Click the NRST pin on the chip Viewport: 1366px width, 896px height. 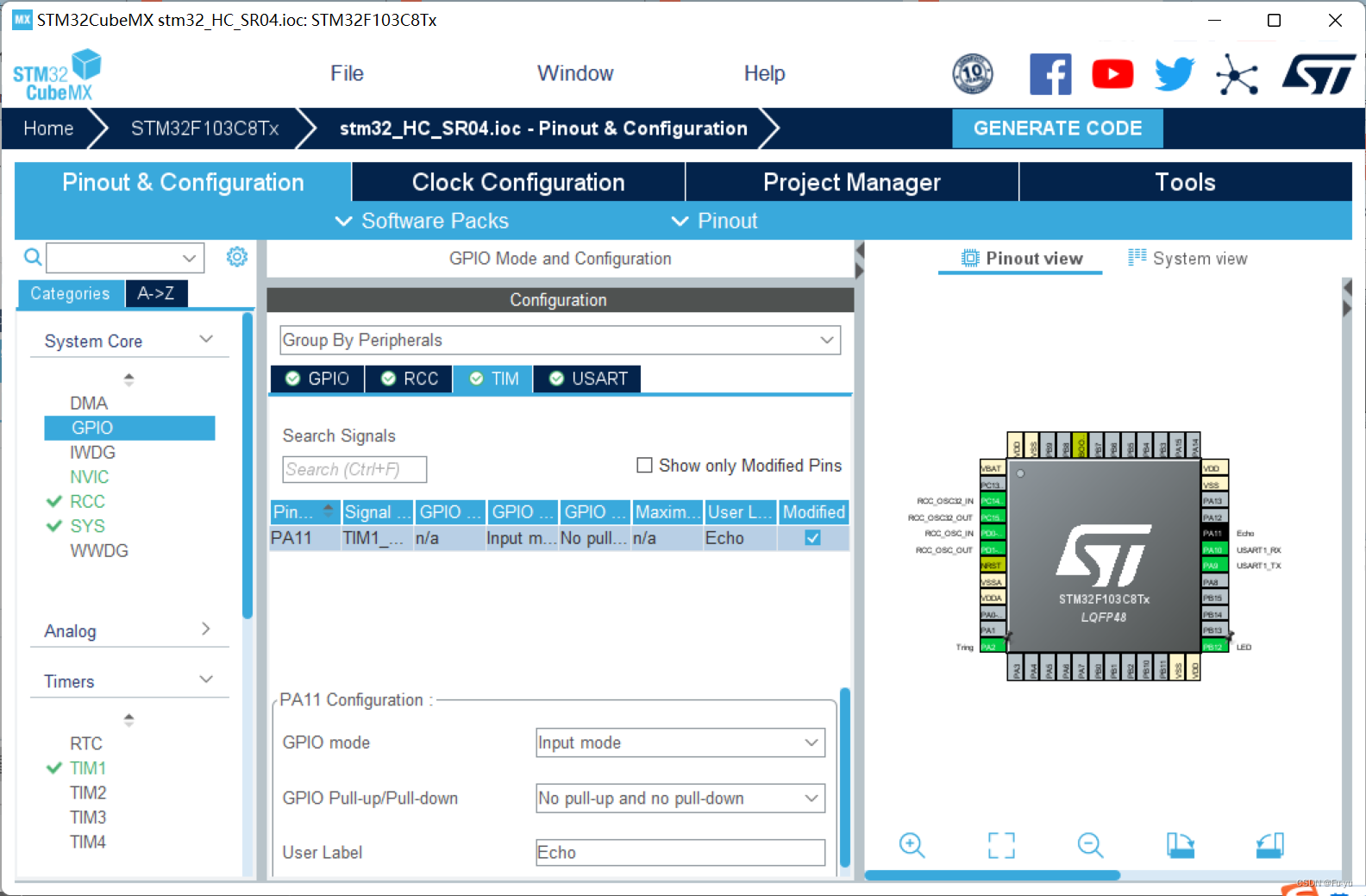tap(992, 566)
